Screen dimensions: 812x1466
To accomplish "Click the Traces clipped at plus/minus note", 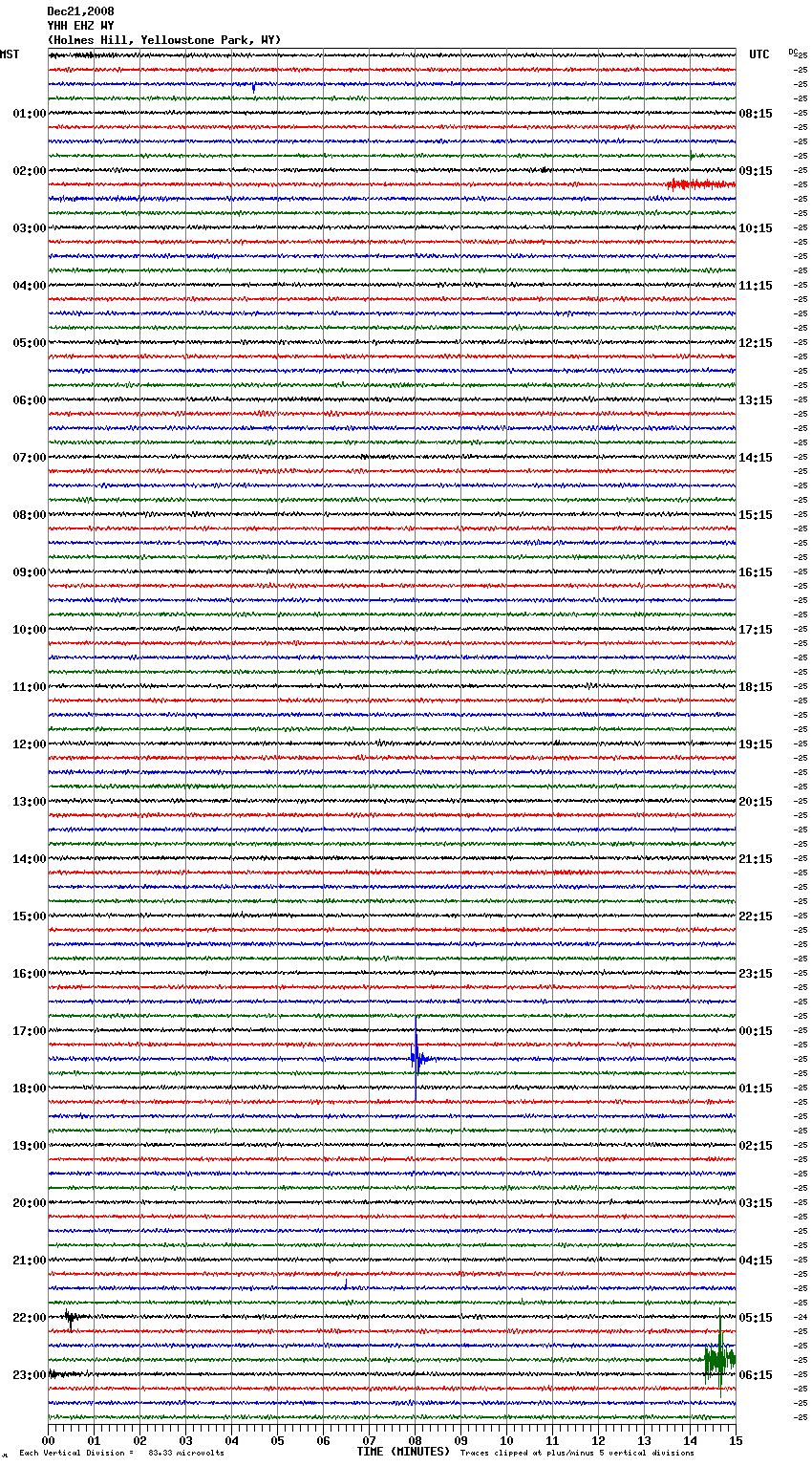I will (577, 1453).
